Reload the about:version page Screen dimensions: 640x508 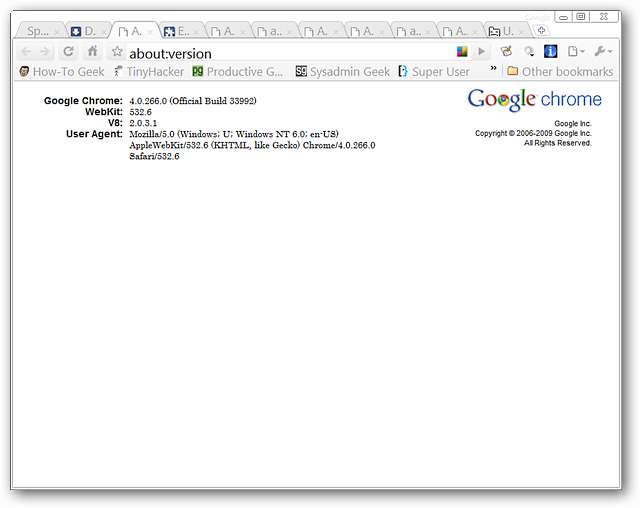(68, 51)
